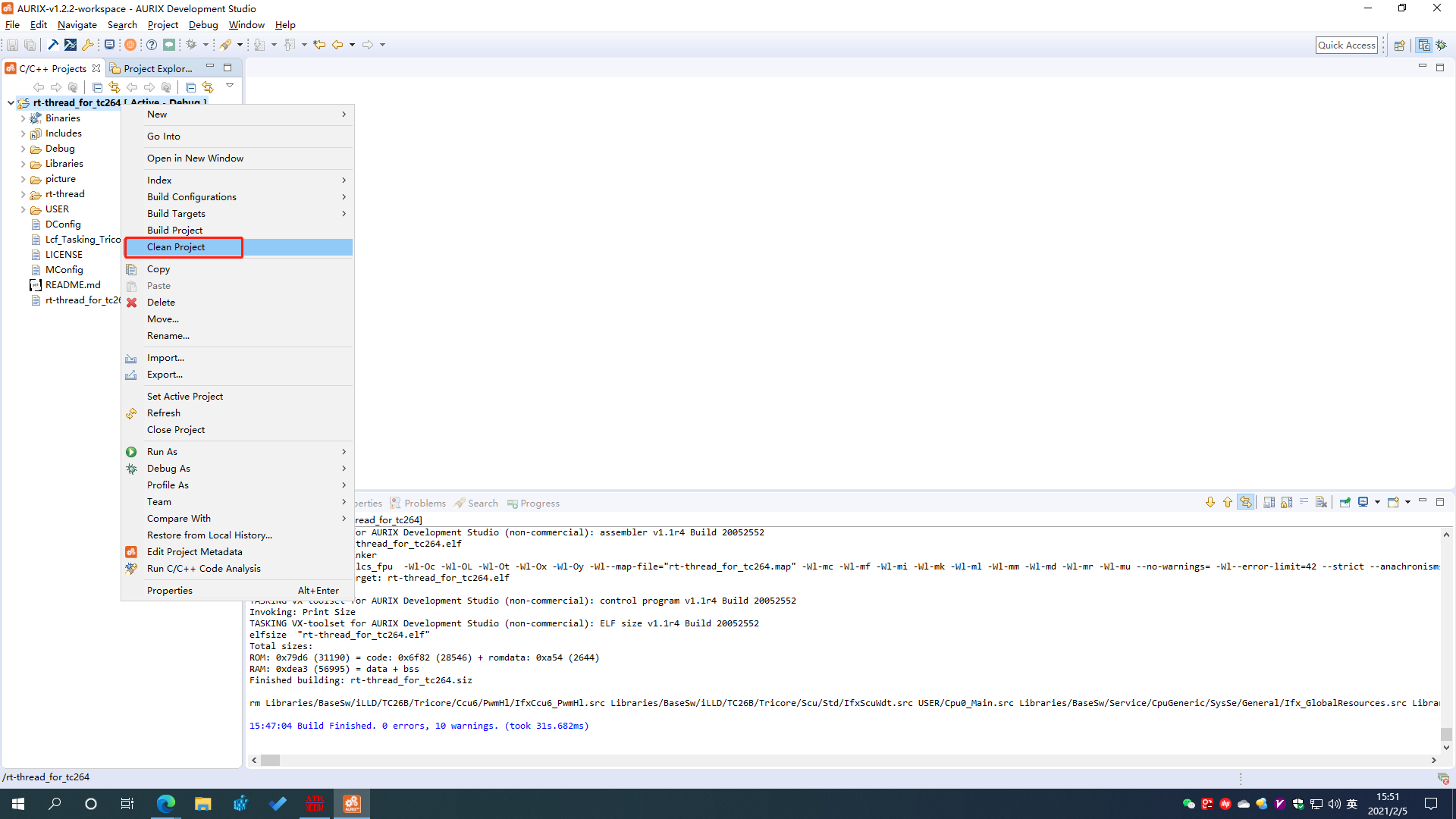Click the flashlight search icon in the toolbar

pyautogui.click(x=226, y=45)
